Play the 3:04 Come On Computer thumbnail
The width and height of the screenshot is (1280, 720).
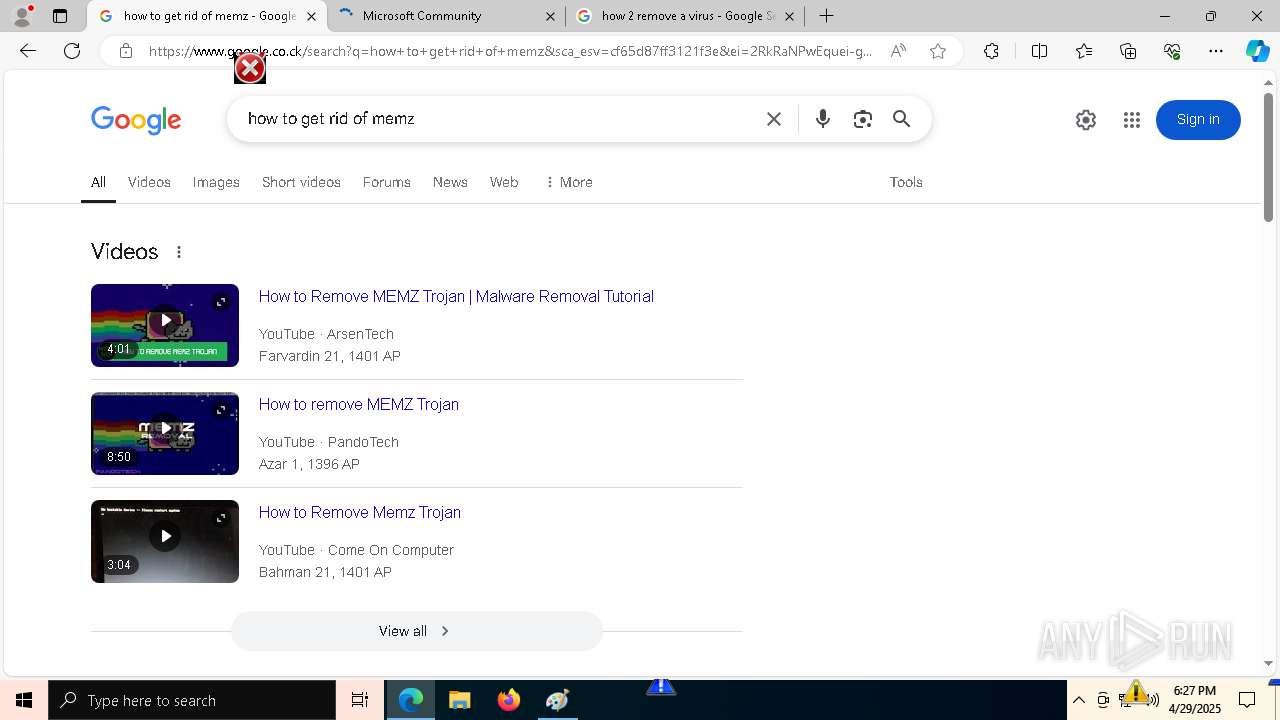click(165, 541)
